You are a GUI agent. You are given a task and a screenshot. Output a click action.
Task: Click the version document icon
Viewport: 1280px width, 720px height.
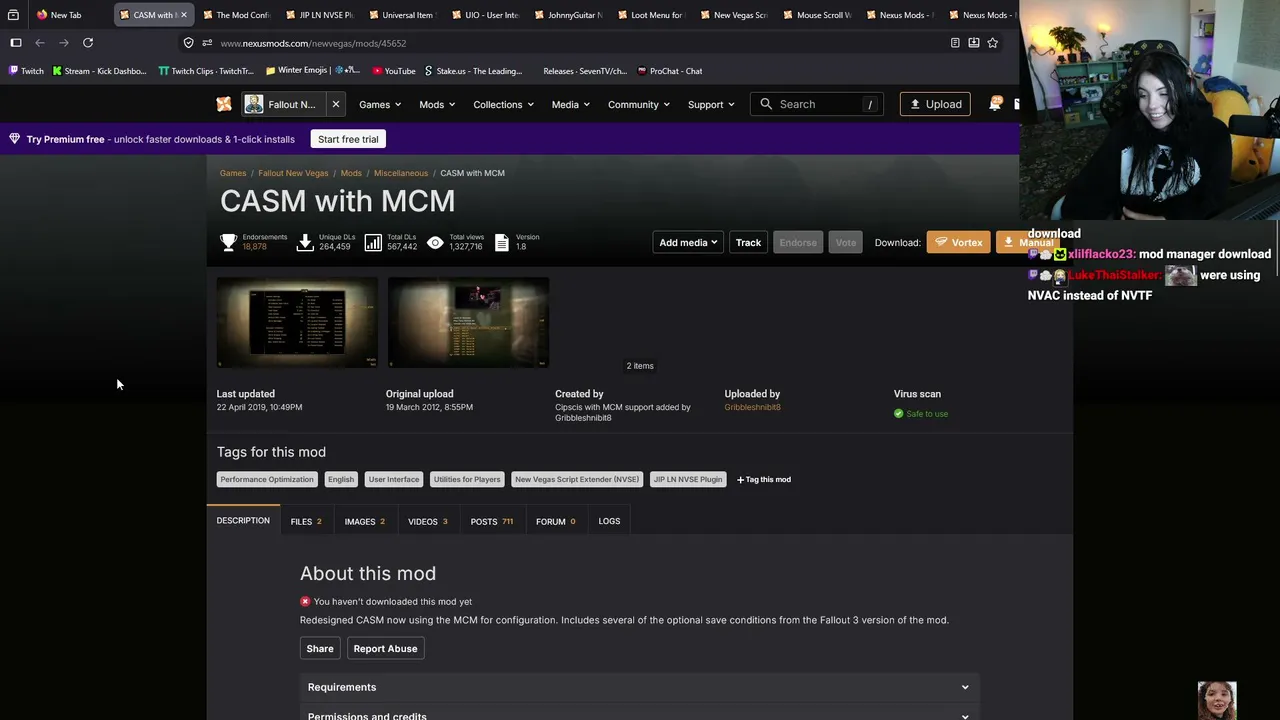click(502, 242)
